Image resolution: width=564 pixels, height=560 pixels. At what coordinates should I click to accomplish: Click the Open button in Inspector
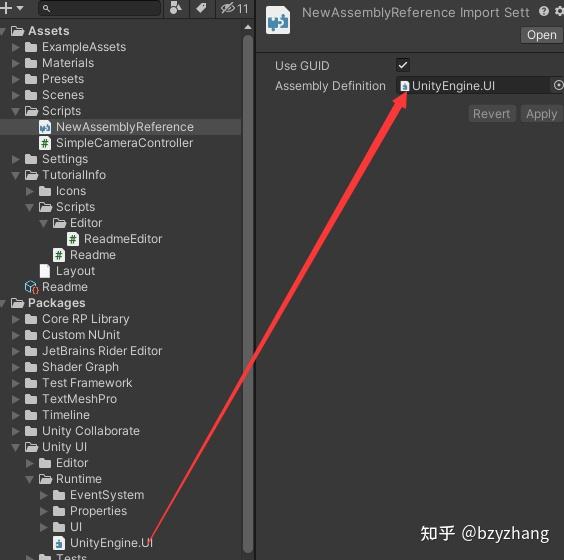[x=541, y=35]
